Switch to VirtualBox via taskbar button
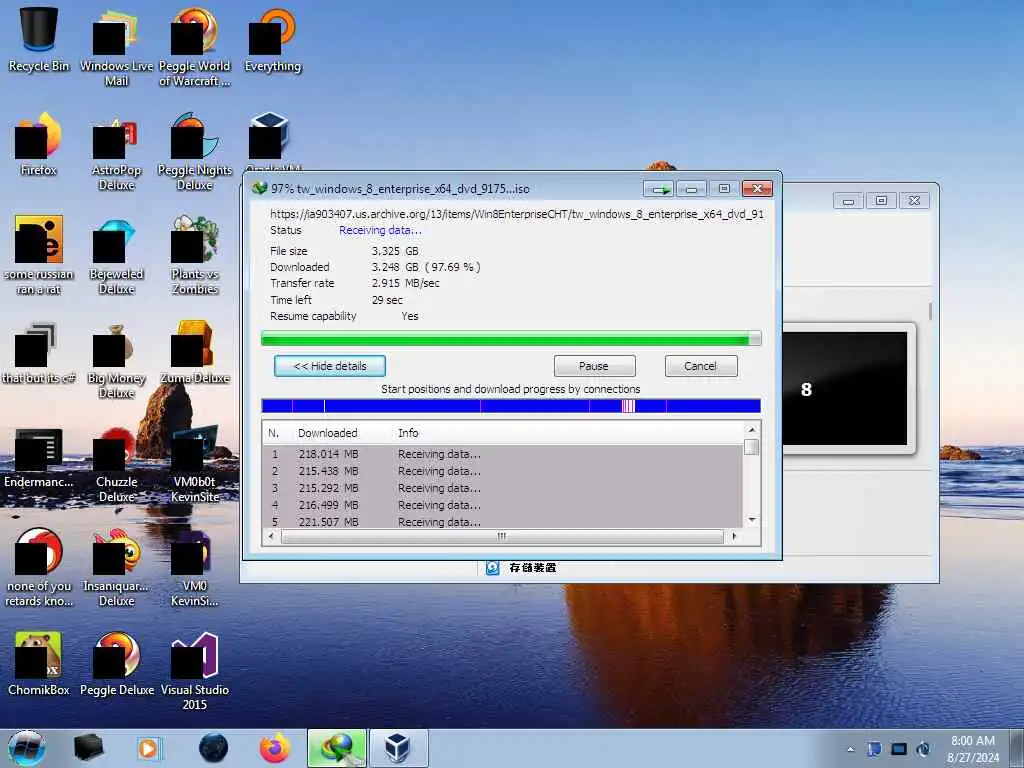The width and height of the screenshot is (1024, 768). [399, 748]
